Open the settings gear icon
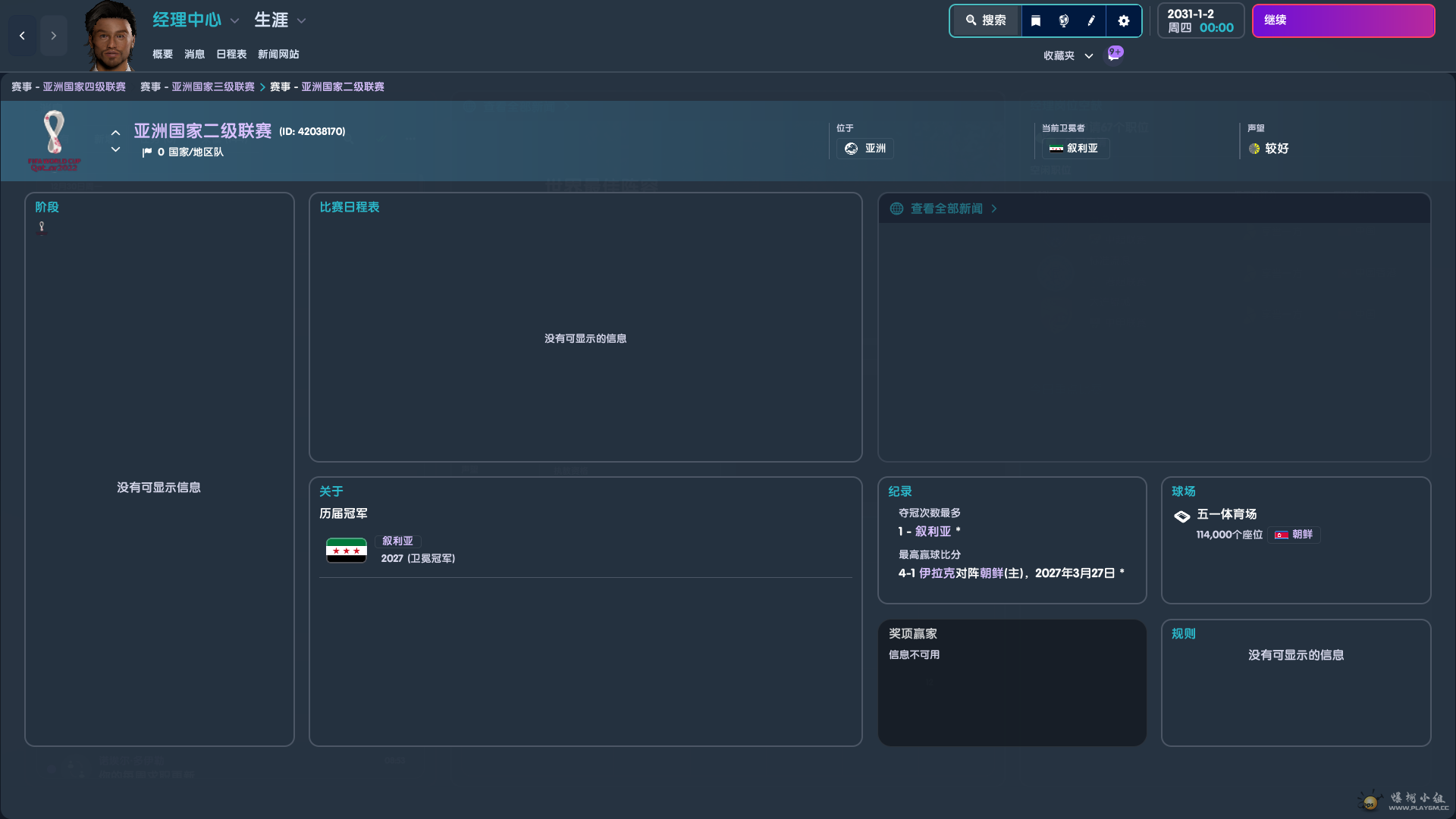Screen dimensions: 1456x819 [x=1124, y=20]
